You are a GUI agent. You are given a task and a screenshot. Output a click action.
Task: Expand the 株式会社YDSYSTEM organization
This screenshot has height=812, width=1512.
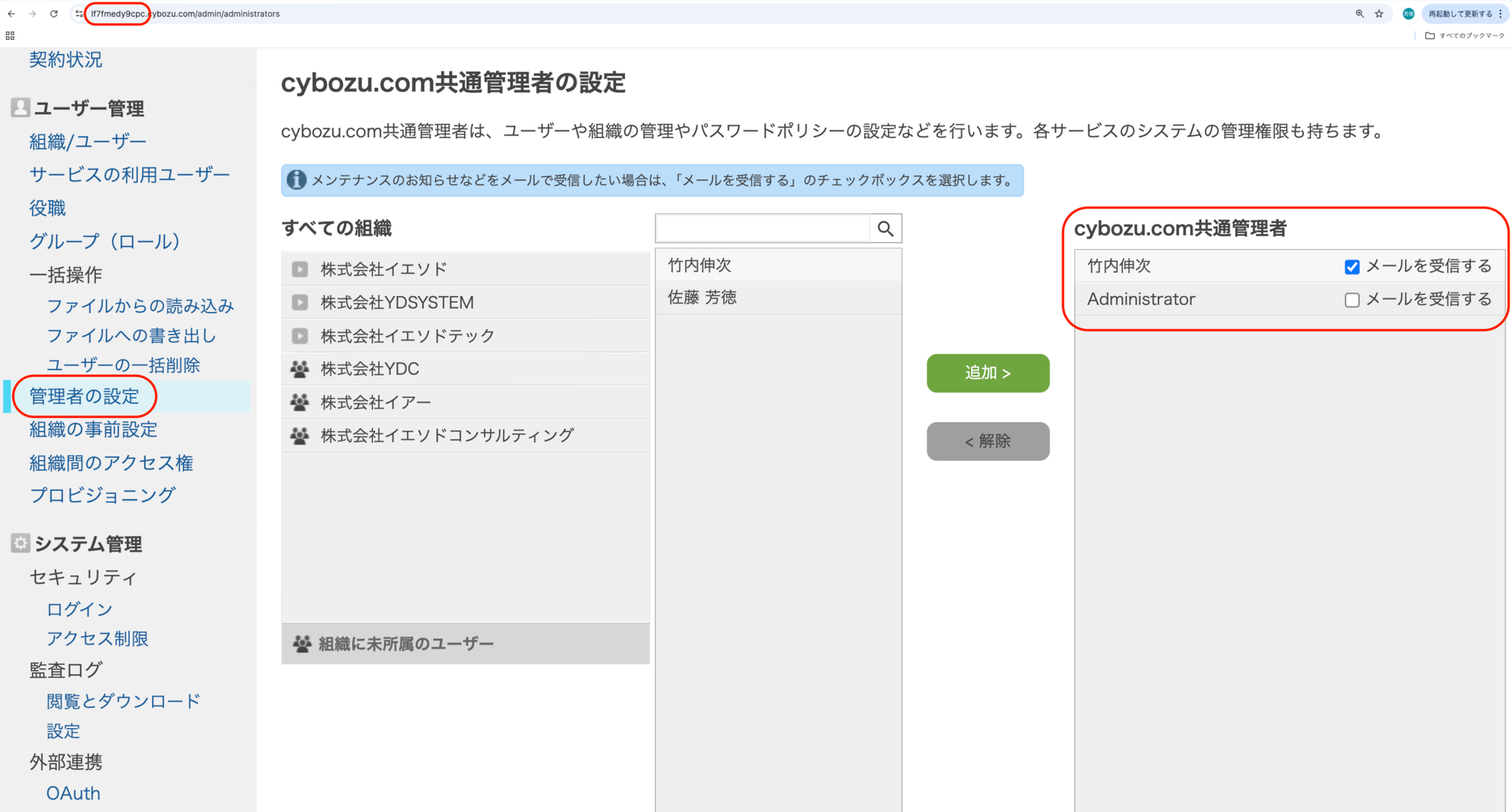[x=300, y=303]
